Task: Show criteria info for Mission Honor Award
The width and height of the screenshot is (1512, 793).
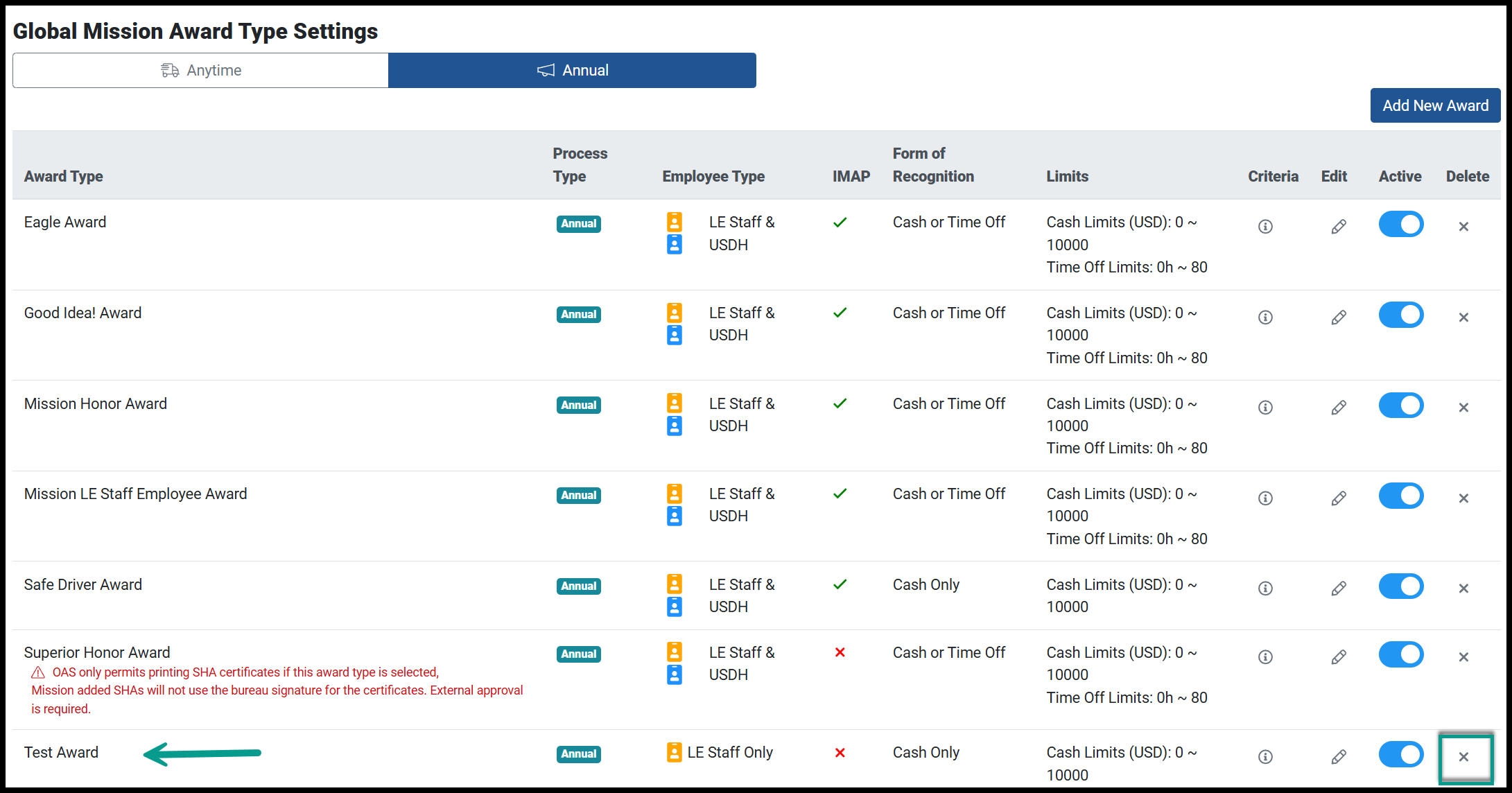Action: (x=1265, y=408)
